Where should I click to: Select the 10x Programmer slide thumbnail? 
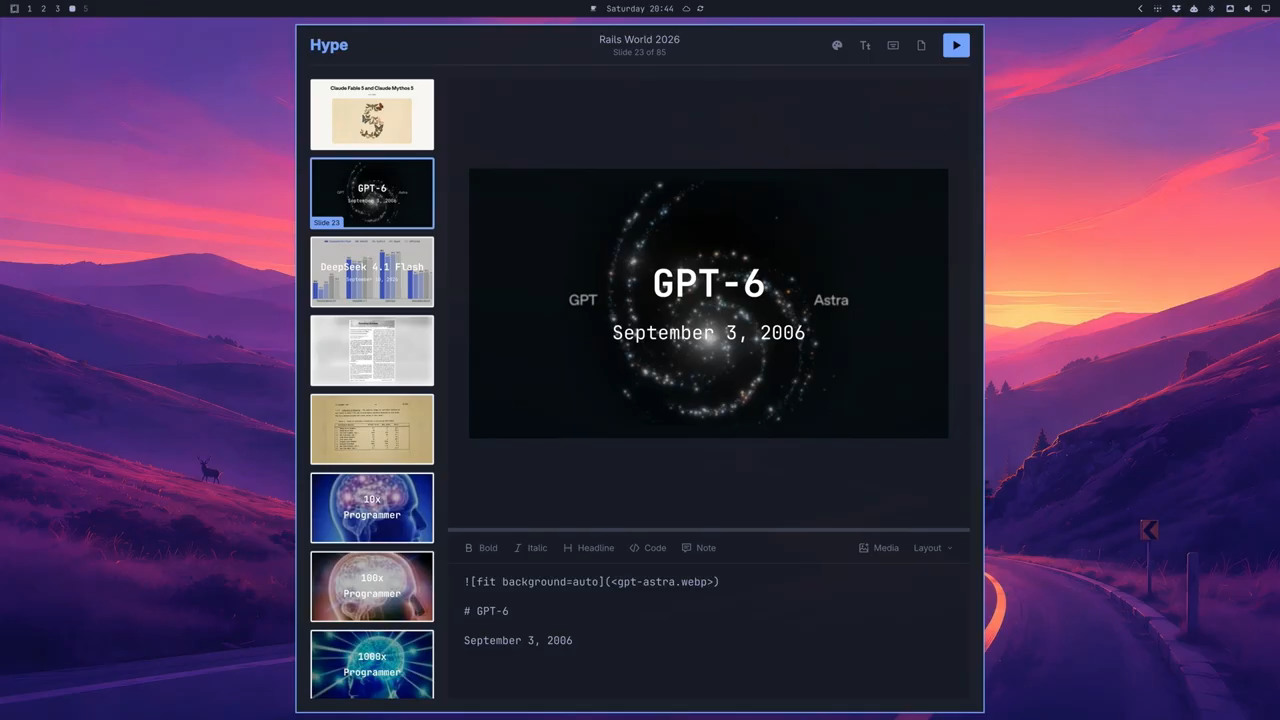[x=372, y=508]
